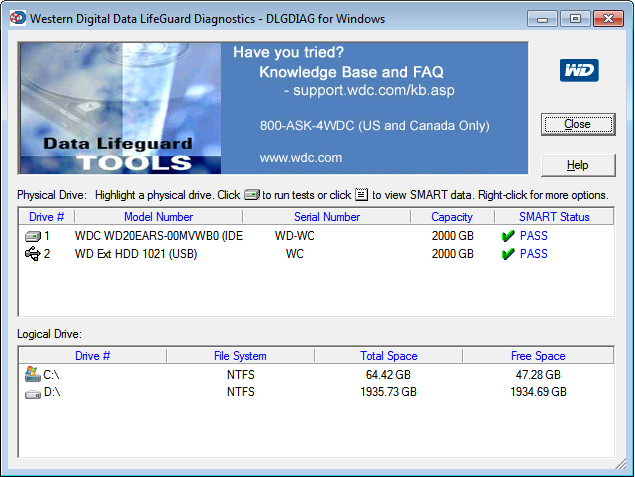Select the C:\ logical drive label
Screen dimensions: 635x477
[x=51, y=375]
